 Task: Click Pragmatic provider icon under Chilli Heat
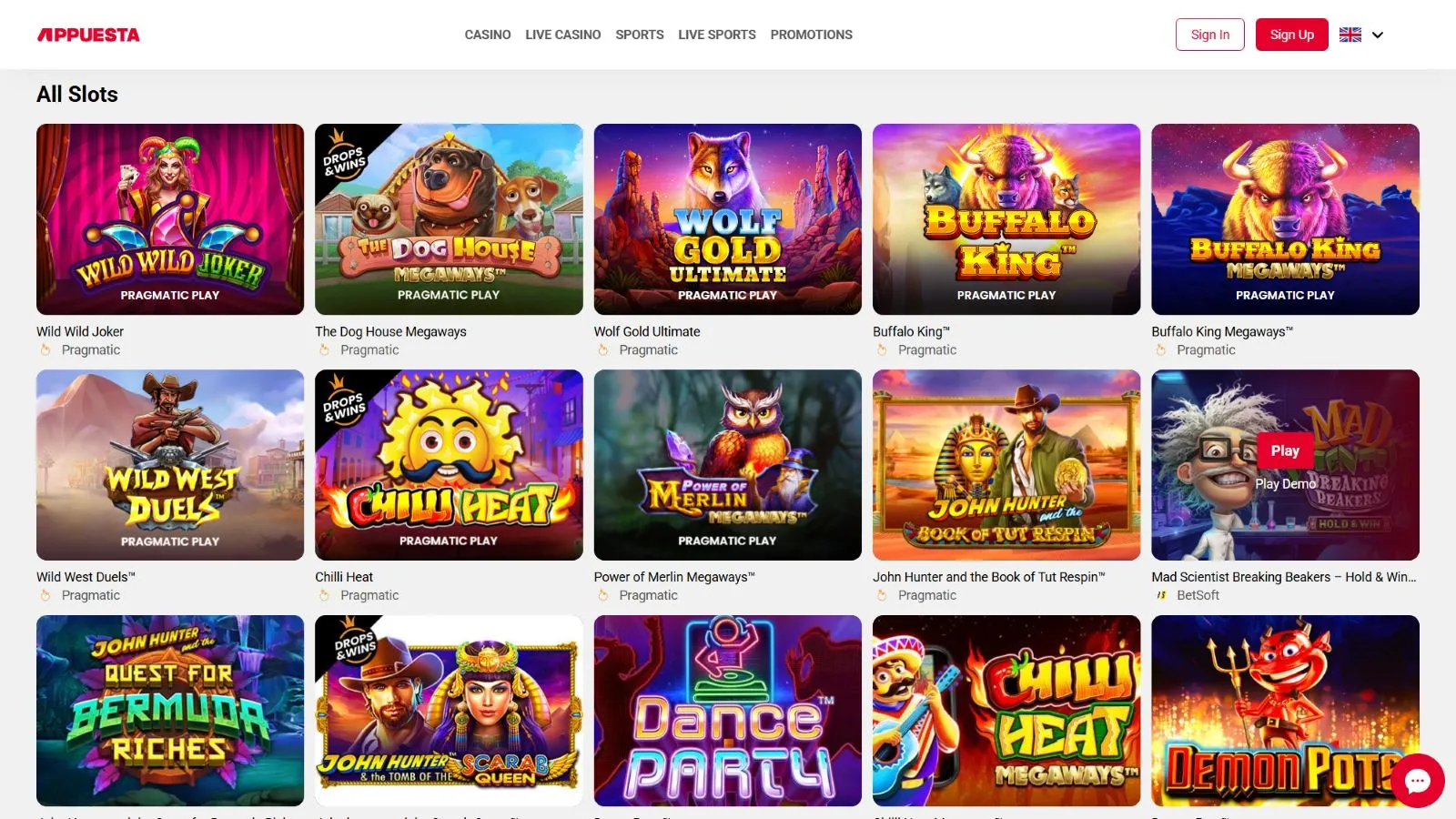pyautogui.click(x=324, y=595)
